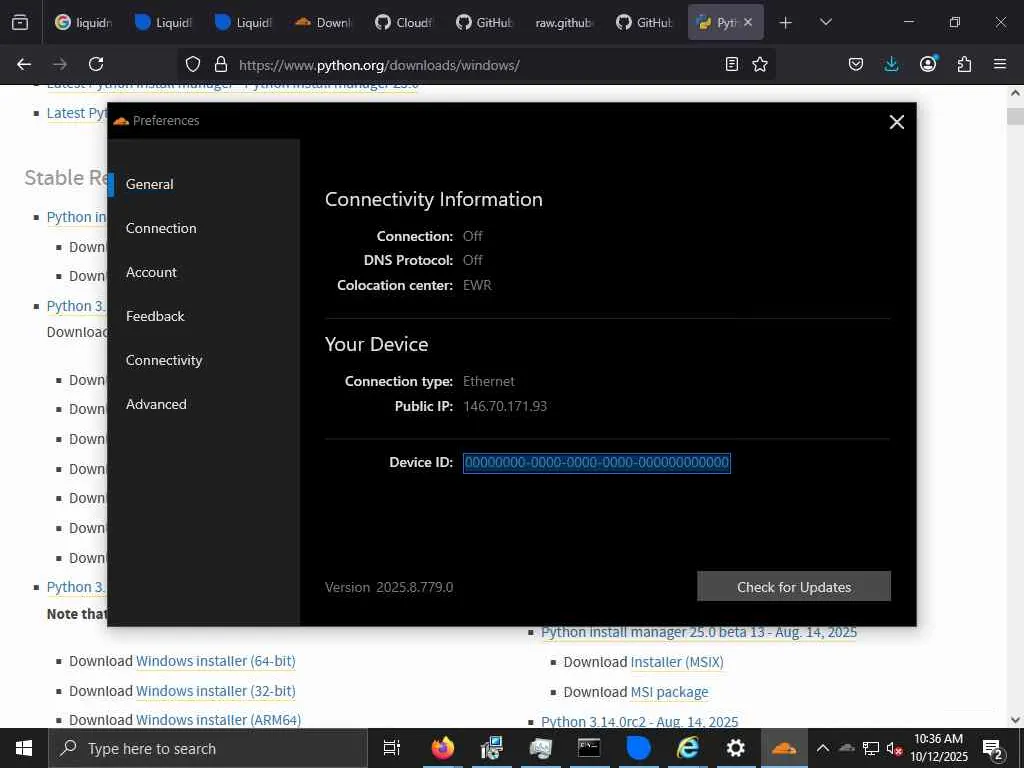The image size is (1024, 768).
Task: Click the Cloudflare WARP taskbar icon
Action: (x=784, y=748)
